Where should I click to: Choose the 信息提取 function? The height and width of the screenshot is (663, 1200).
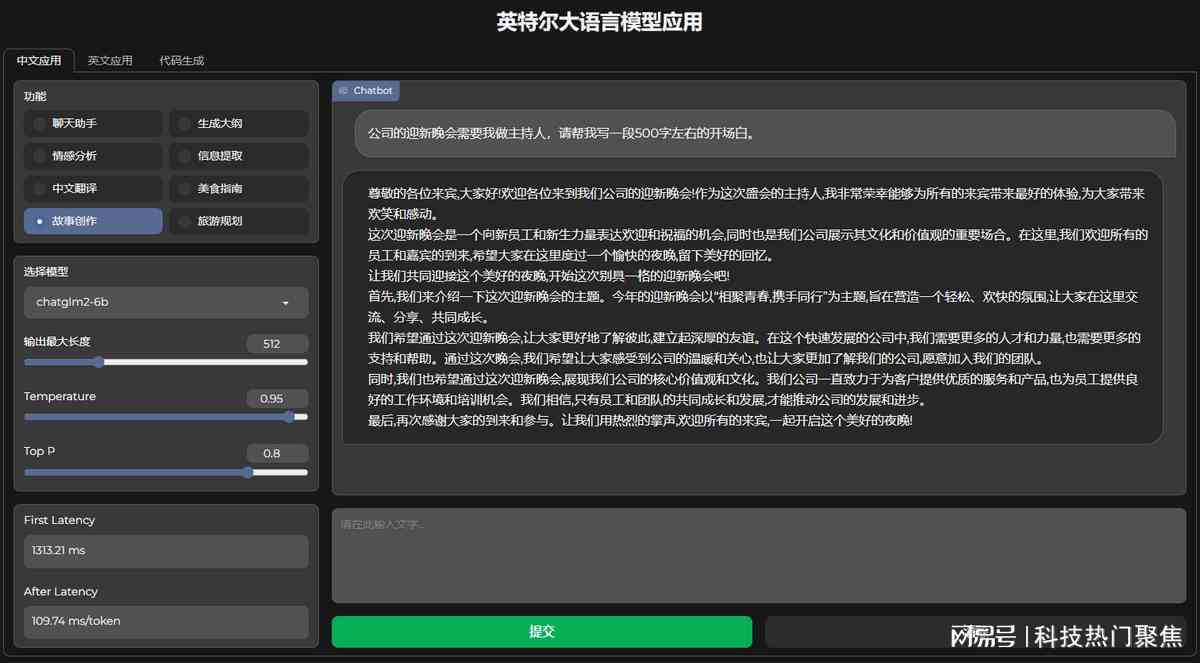click(238, 156)
